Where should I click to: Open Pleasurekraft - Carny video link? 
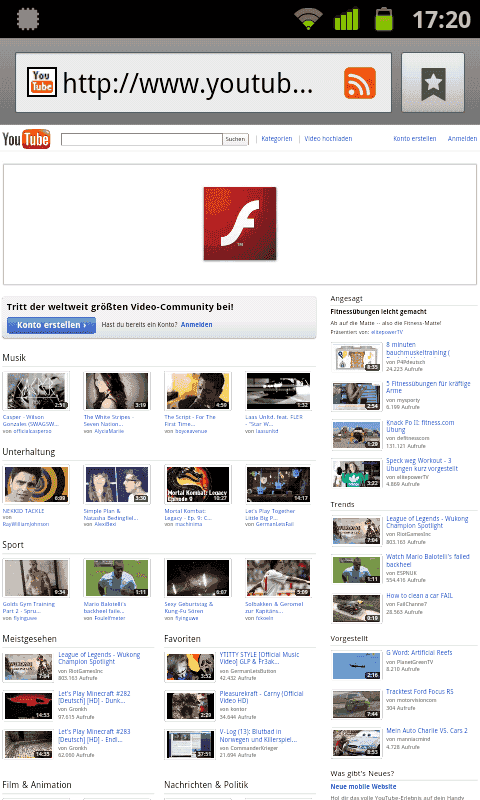(262, 697)
